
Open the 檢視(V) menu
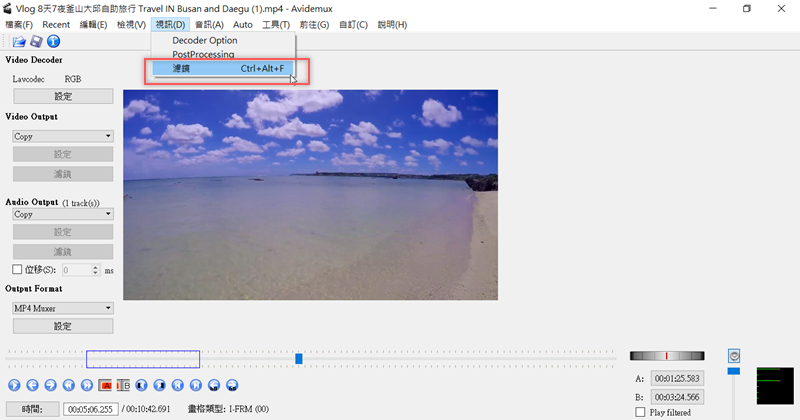coord(131,24)
